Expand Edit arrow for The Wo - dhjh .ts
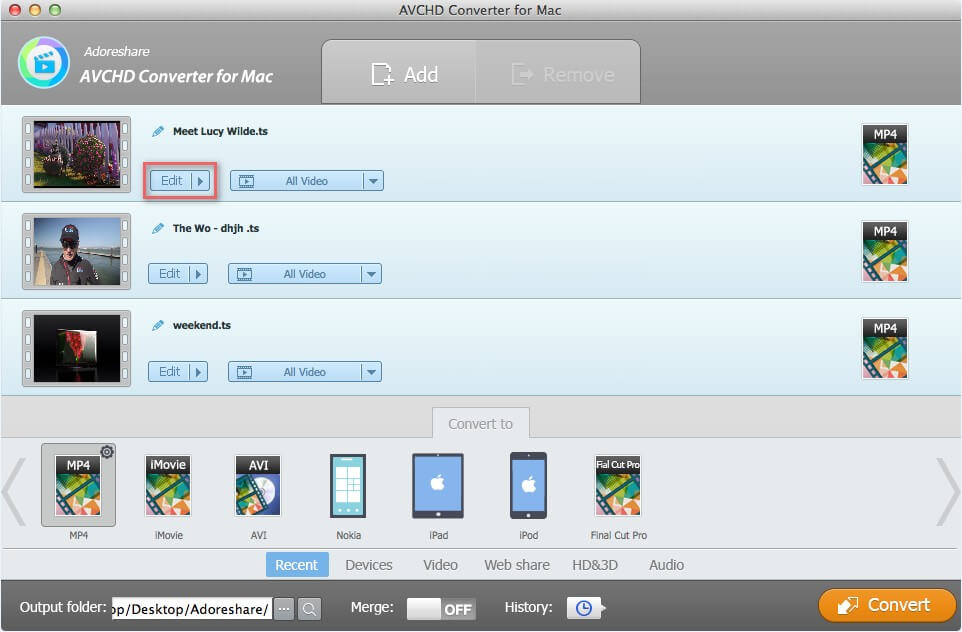This screenshot has width=962, height=632. (199, 274)
